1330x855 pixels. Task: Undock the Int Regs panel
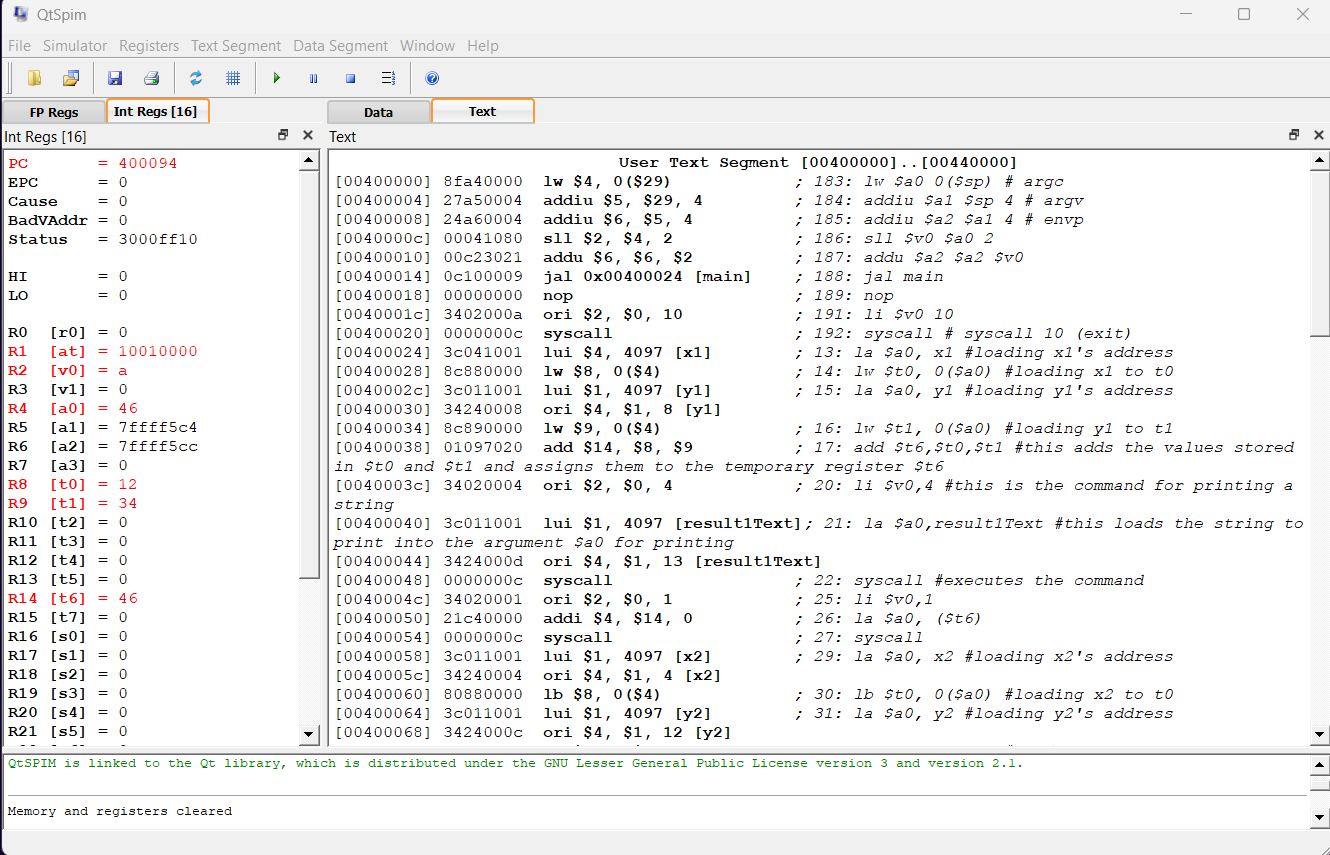pyautogui.click(x=284, y=134)
